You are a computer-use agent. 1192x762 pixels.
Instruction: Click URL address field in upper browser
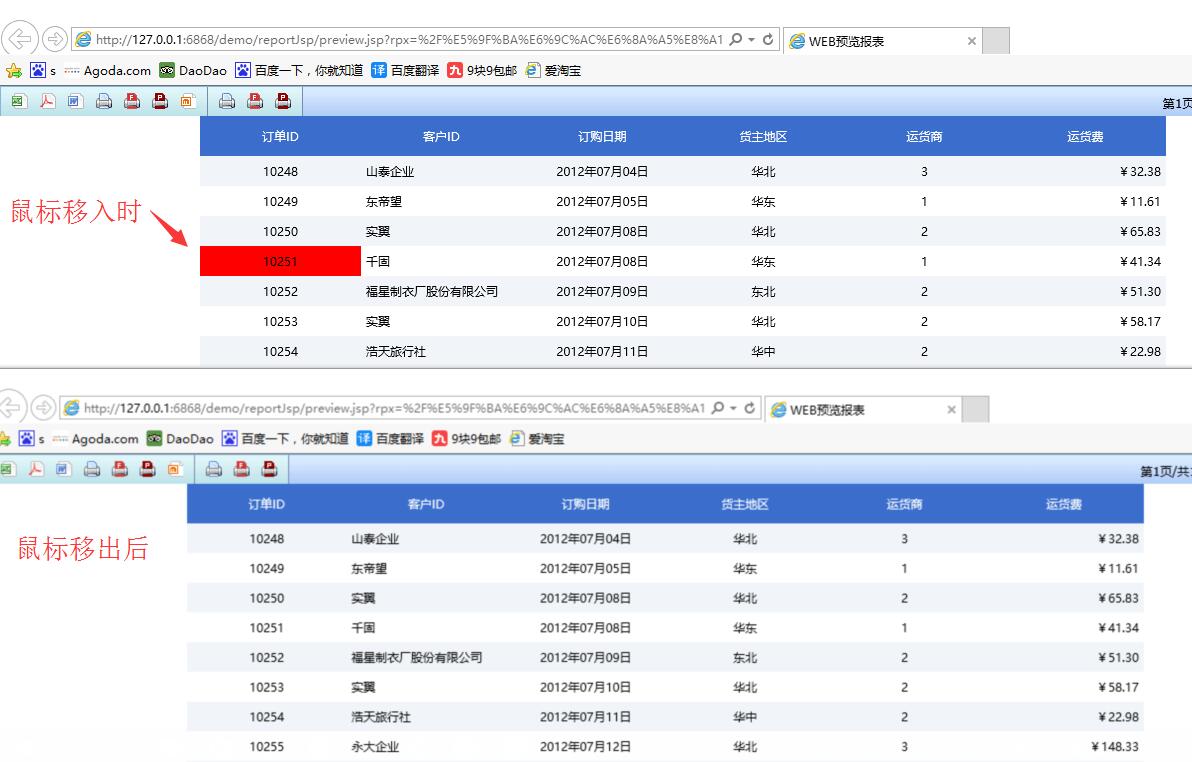pyautogui.click(x=400, y=40)
